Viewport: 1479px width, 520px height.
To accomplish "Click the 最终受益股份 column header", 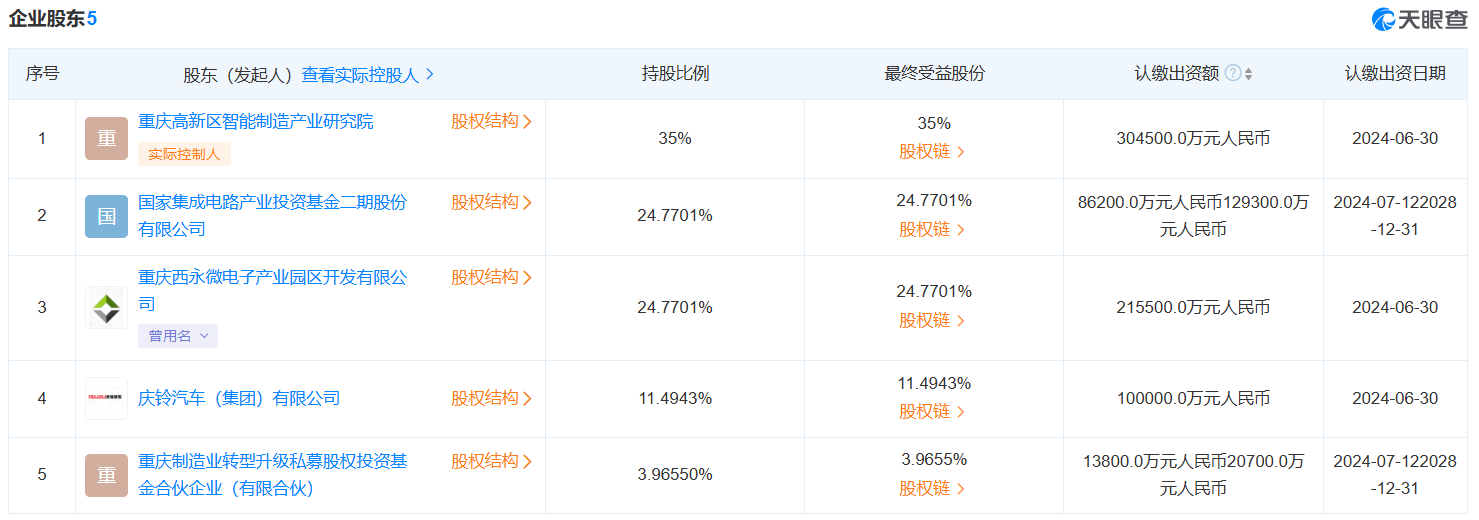I will coord(934,74).
